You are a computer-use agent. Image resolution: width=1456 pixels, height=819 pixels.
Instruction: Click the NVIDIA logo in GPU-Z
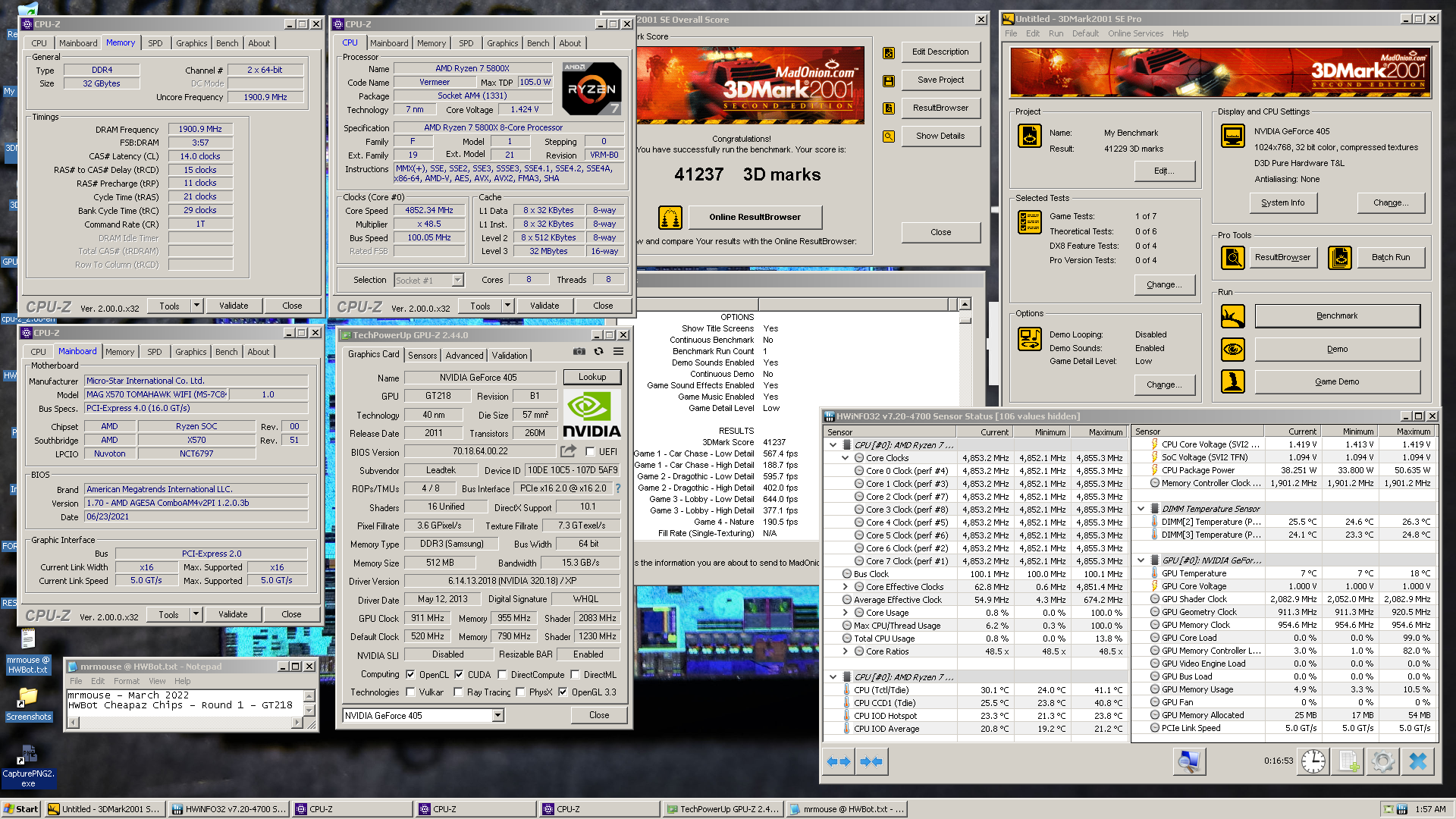tap(591, 415)
